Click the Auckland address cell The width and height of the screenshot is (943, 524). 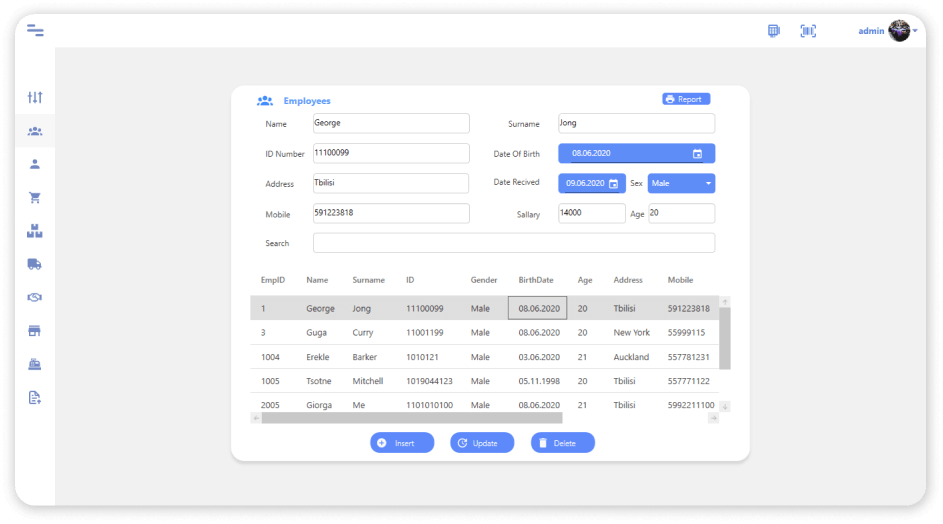click(631, 357)
